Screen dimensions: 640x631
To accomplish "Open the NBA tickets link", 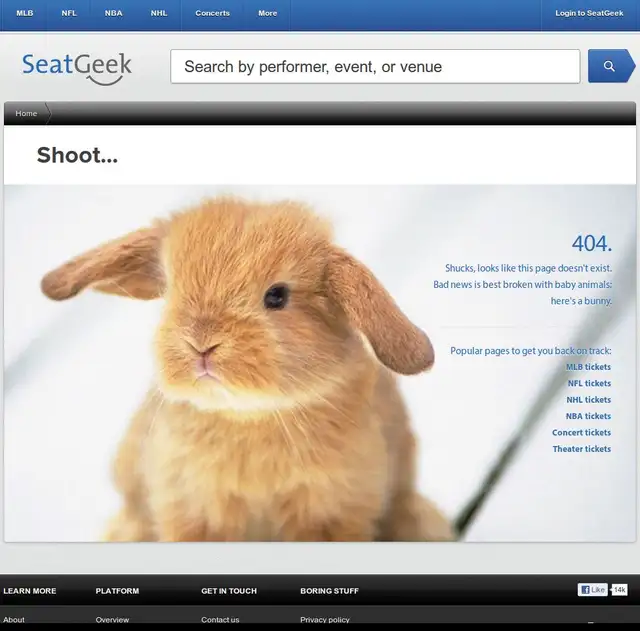I will (x=588, y=416).
